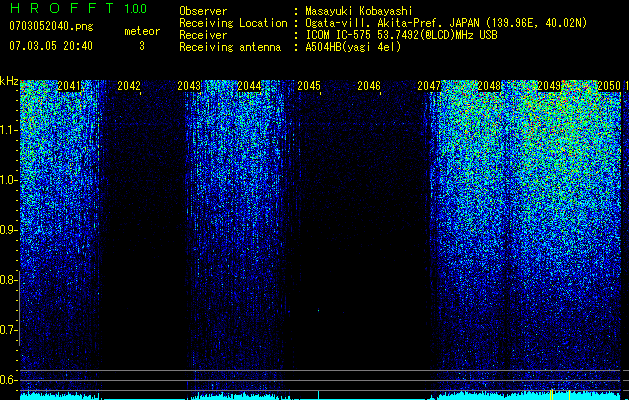629x400 pixels.
Task: Click the meteor count value 3
Action: point(142,46)
